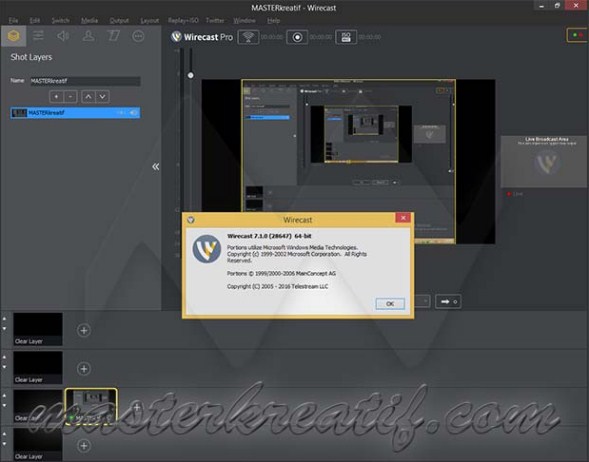589x462 pixels.
Task: Click OK in the Wirecast about dialog
Action: click(x=390, y=303)
